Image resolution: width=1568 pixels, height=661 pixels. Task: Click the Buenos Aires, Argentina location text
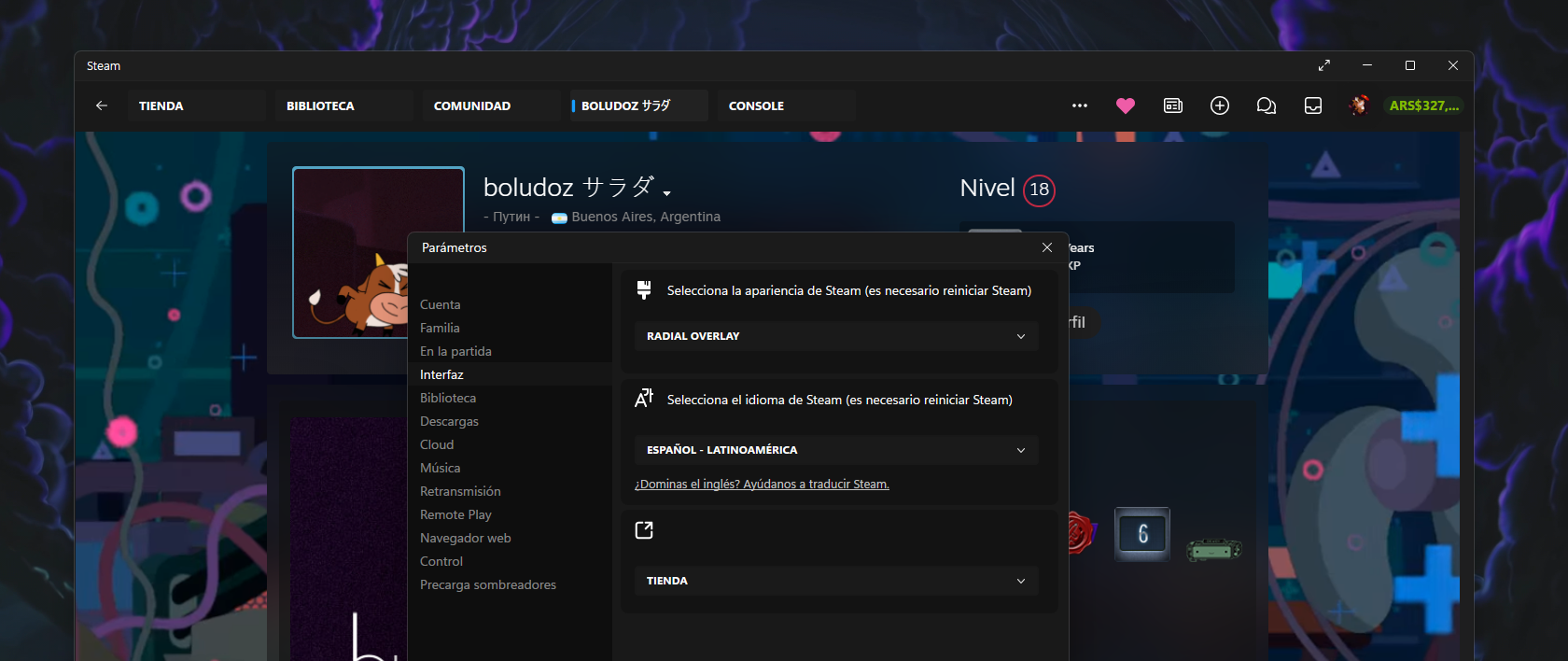pos(646,217)
